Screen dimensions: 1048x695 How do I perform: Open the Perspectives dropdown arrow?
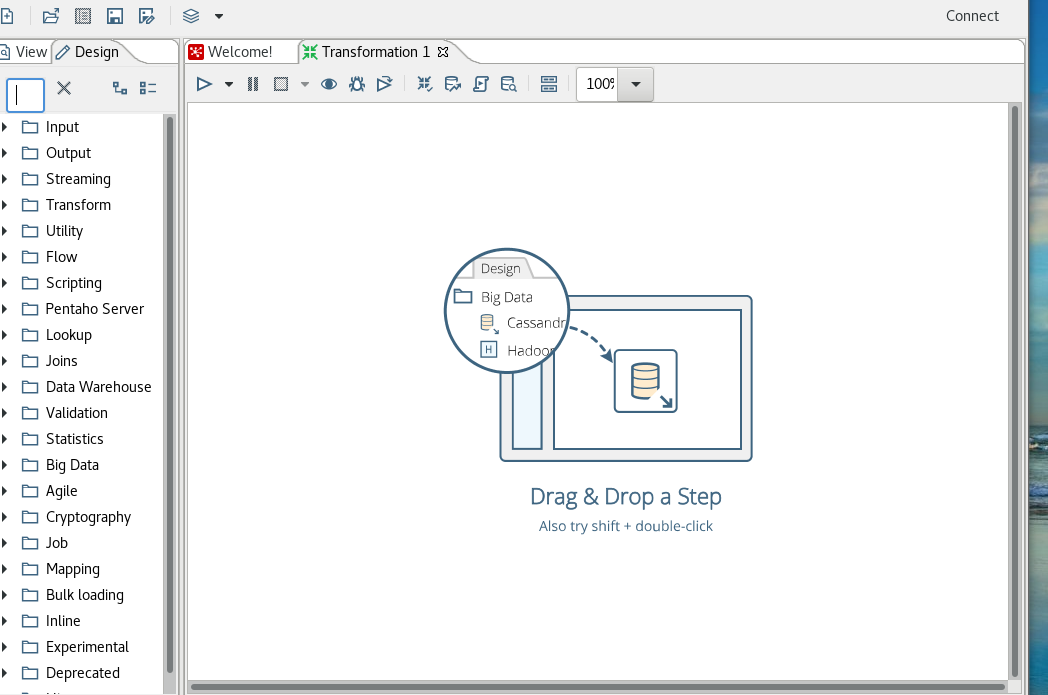coord(219,16)
